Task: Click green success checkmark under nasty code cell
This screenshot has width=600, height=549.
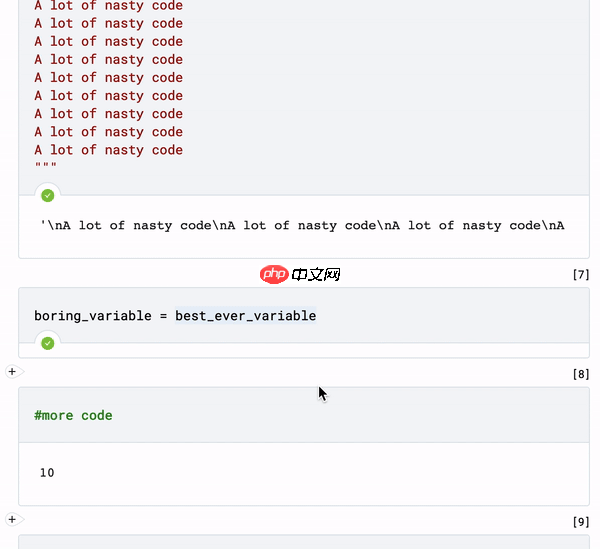Action: (47, 195)
